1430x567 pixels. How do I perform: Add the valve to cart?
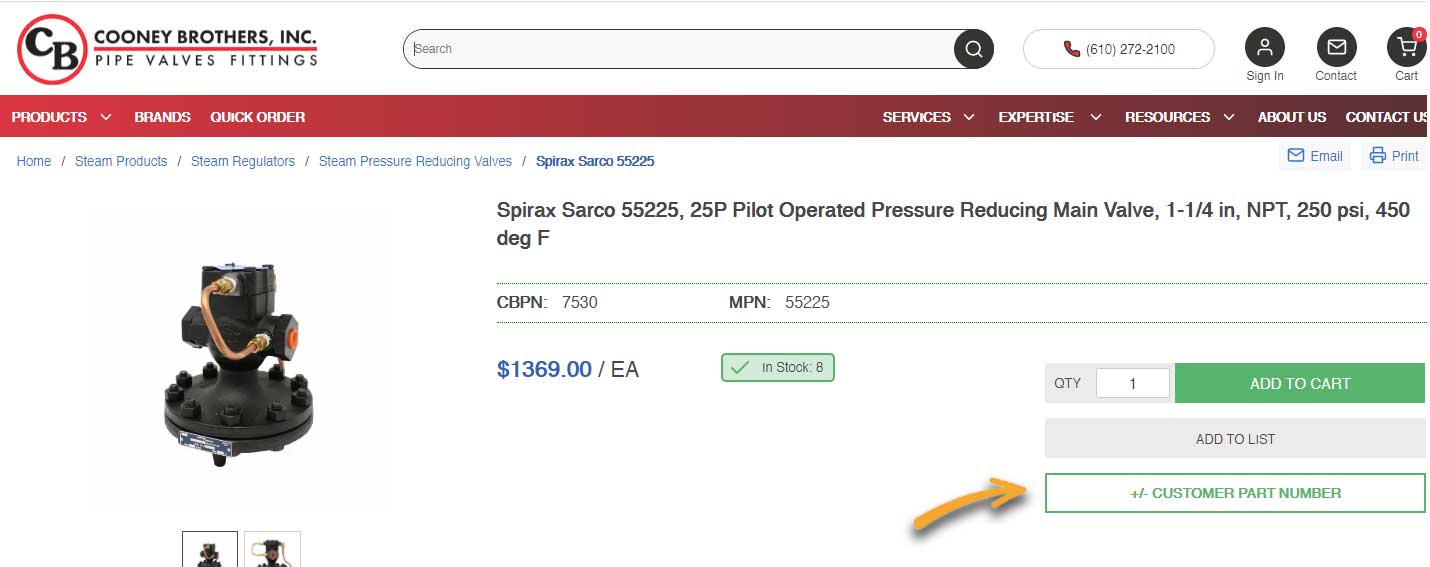pyautogui.click(x=1299, y=383)
